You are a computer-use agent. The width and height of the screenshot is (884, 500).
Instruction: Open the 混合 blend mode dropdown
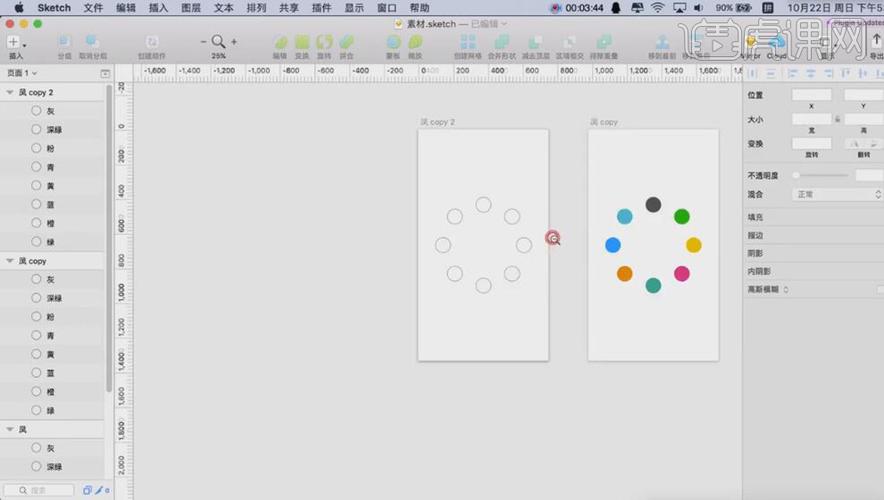pos(837,194)
